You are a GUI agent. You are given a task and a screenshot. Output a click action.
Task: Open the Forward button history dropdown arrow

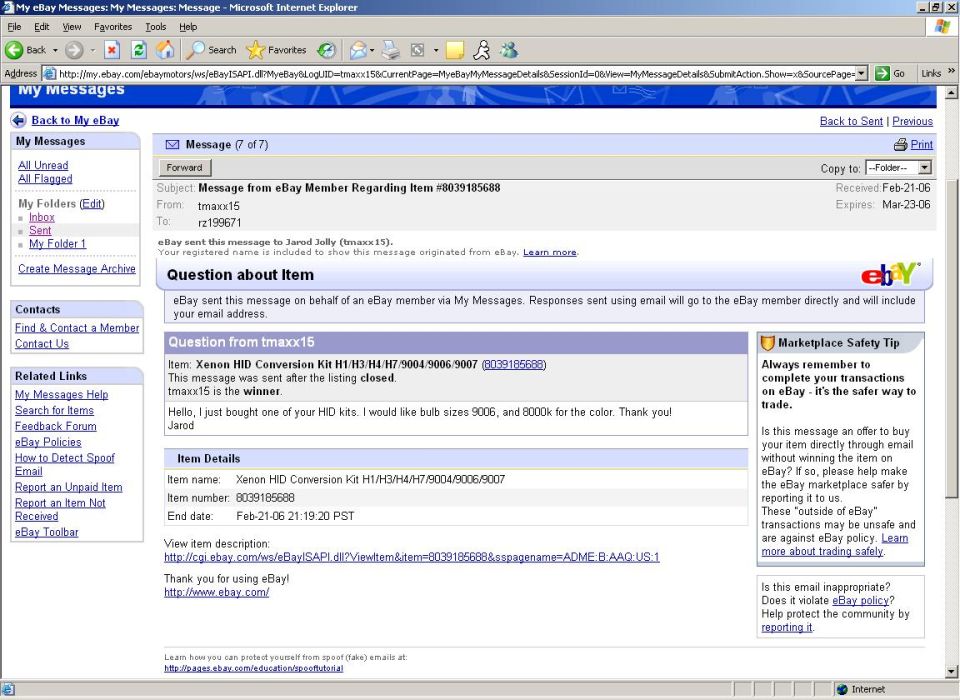93,50
